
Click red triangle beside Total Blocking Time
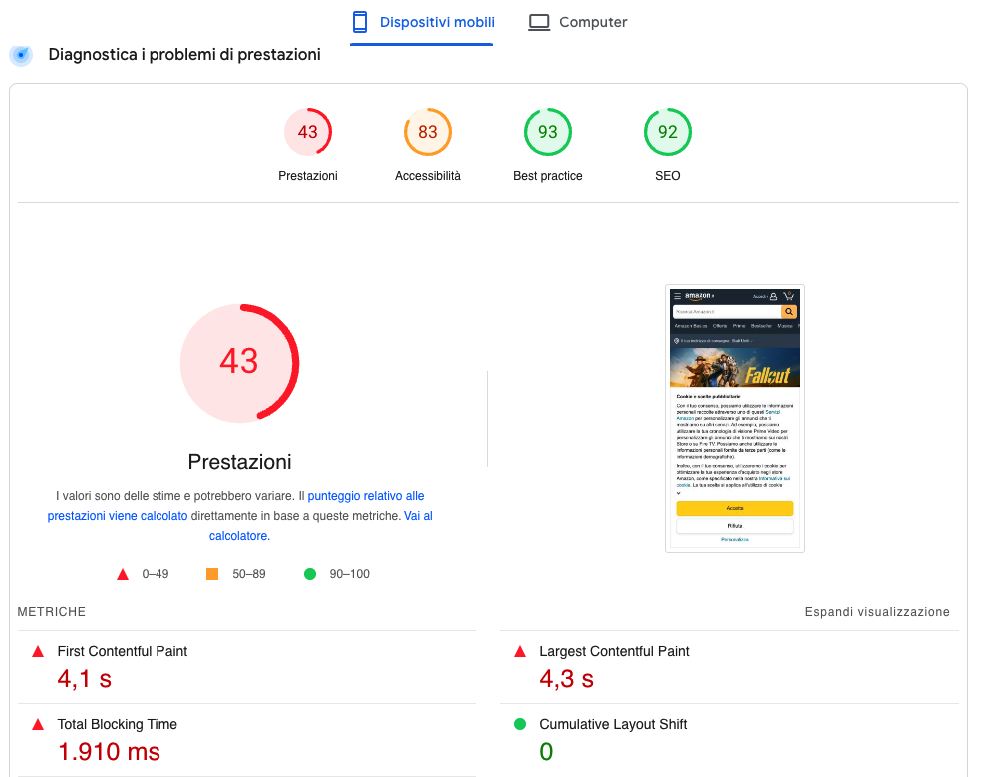[38, 724]
